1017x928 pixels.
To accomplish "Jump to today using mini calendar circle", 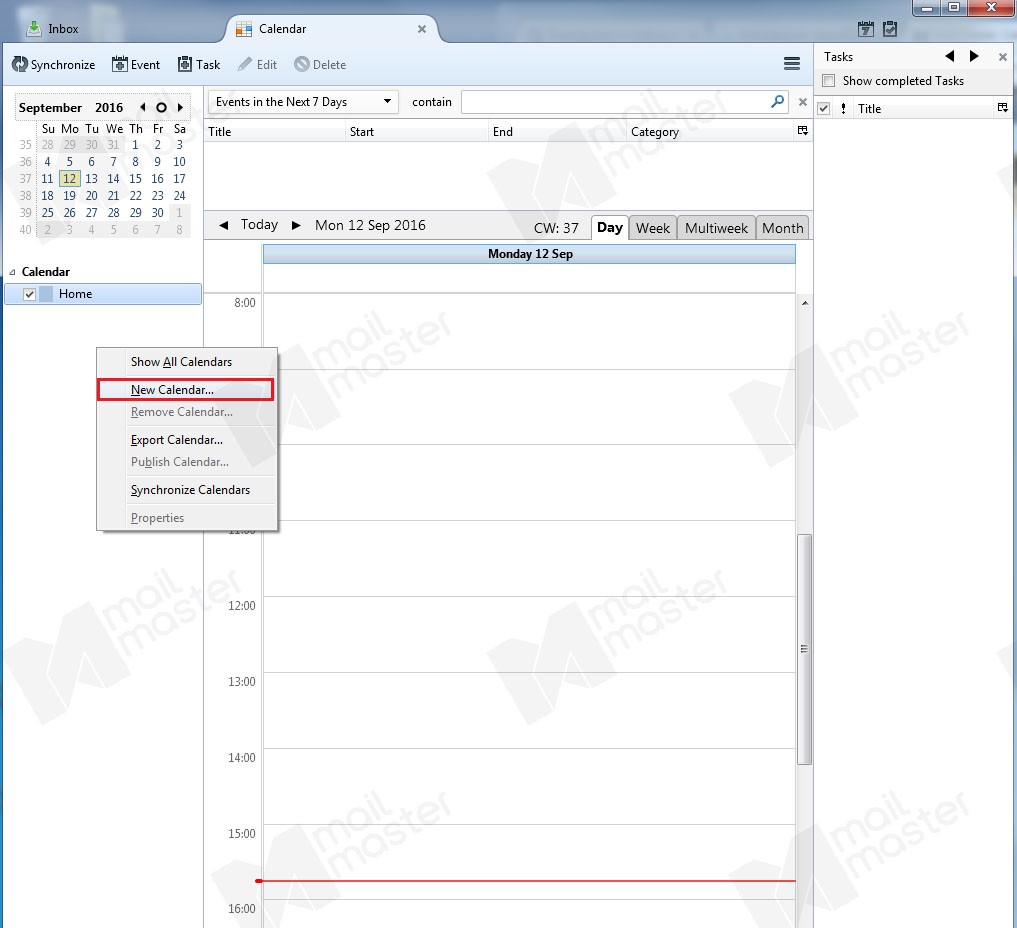I will click(161, 108).
